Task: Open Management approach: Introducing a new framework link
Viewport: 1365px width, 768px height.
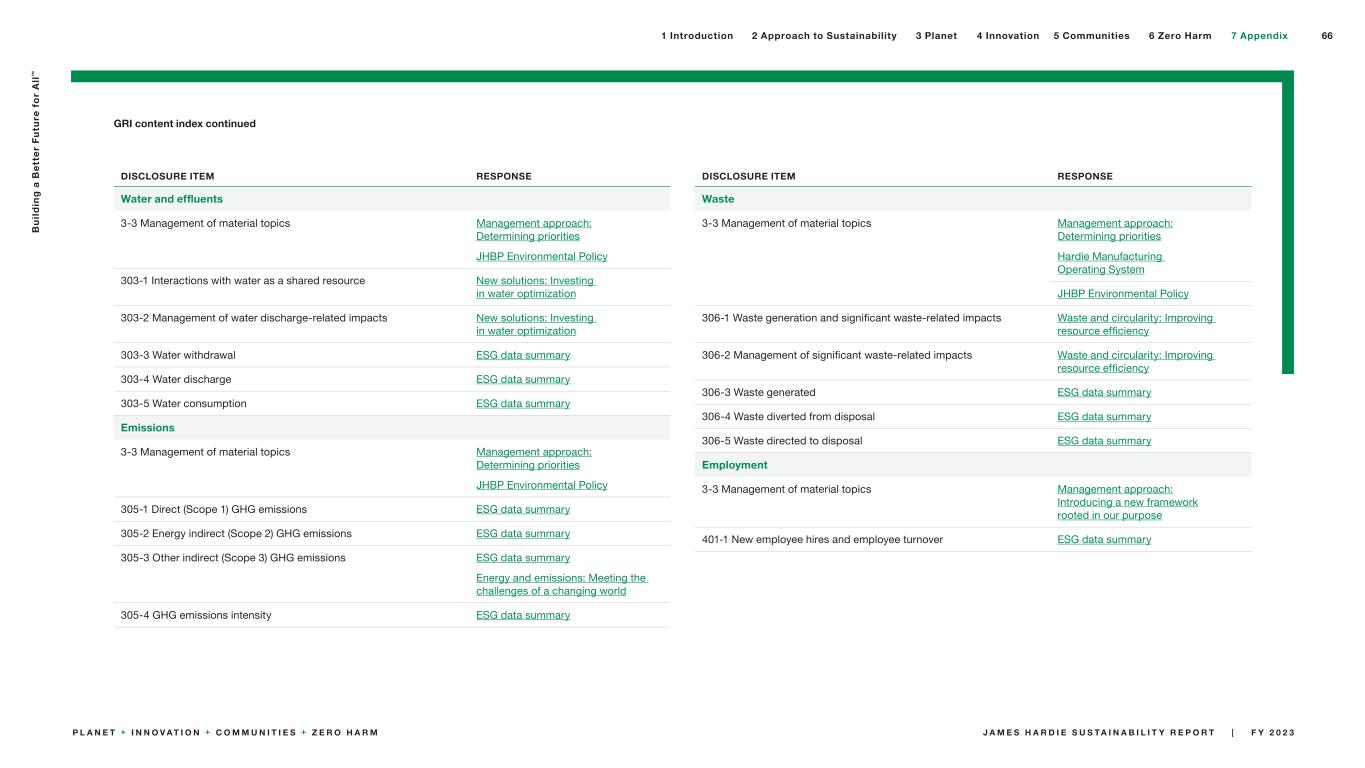Action: pos(1127,502)
